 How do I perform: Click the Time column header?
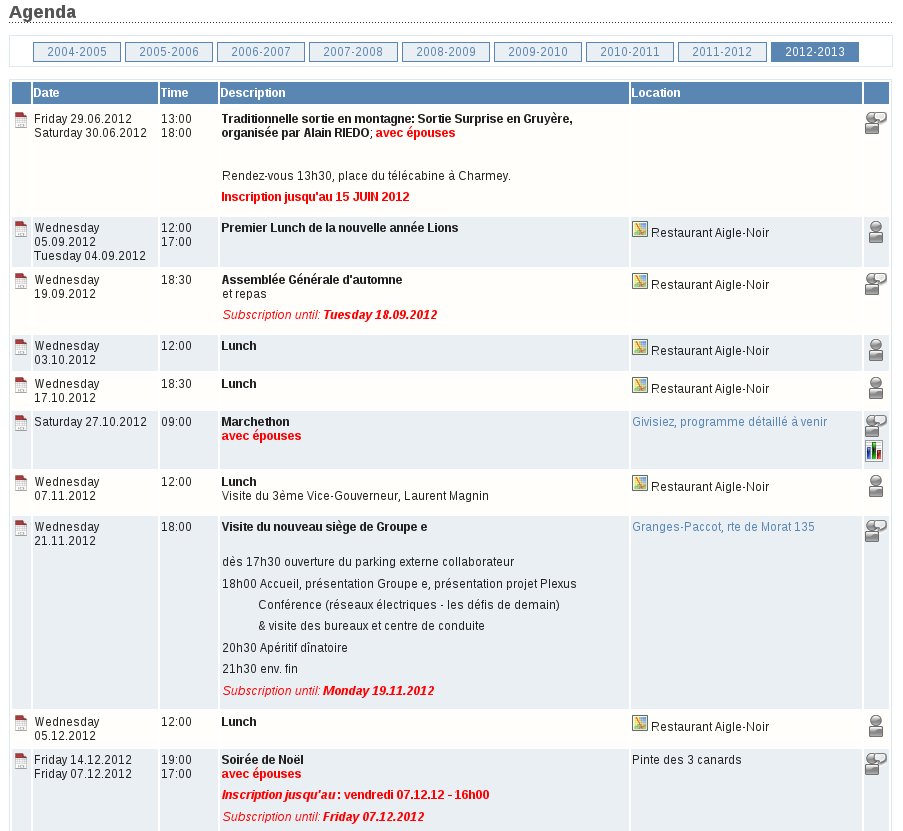188,93
